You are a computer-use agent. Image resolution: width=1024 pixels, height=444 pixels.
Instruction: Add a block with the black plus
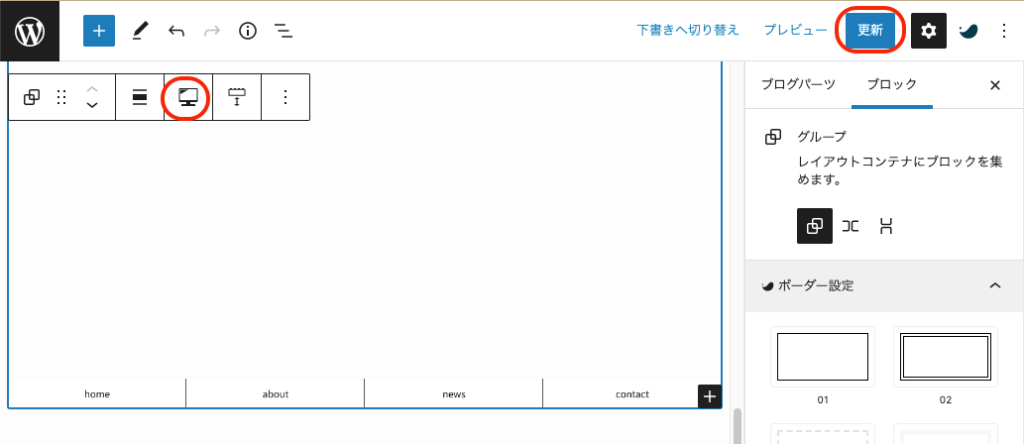[x=710, y=396]
